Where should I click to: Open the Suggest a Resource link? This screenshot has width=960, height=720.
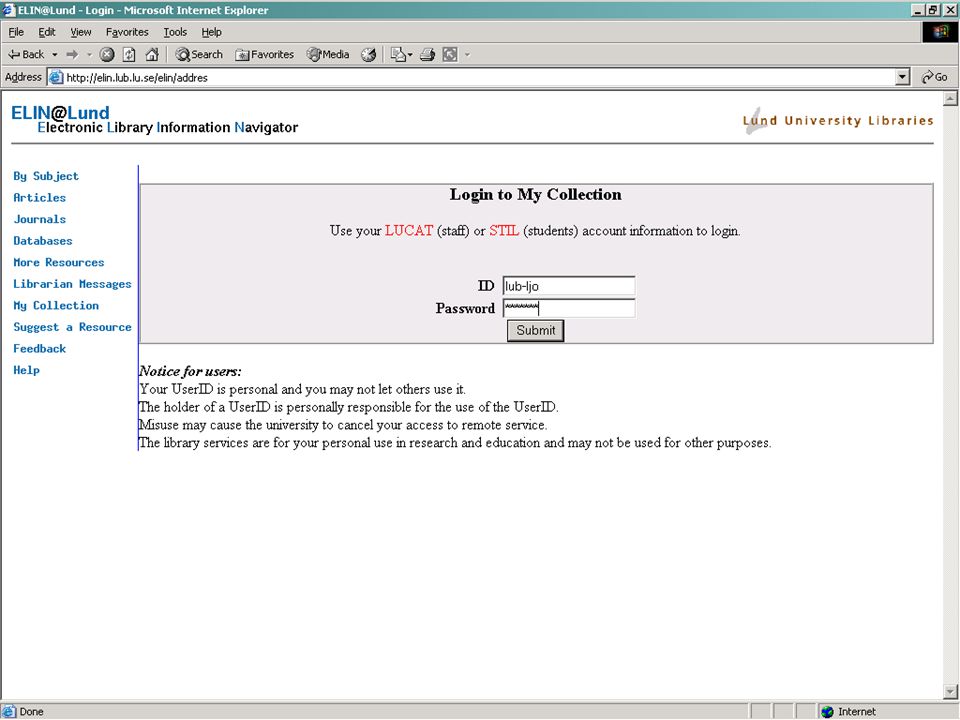click(72, 327)
